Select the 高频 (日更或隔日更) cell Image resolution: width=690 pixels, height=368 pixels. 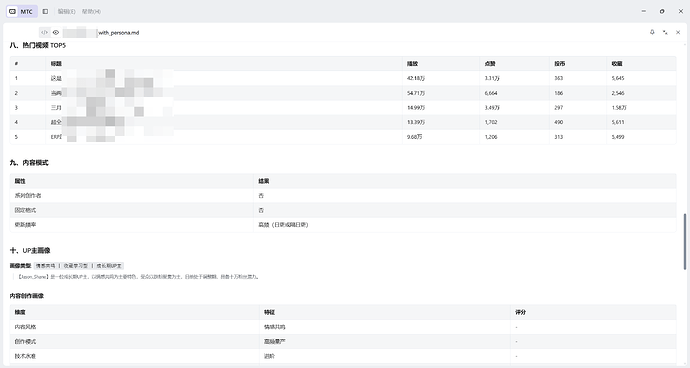tap(283, 224)
